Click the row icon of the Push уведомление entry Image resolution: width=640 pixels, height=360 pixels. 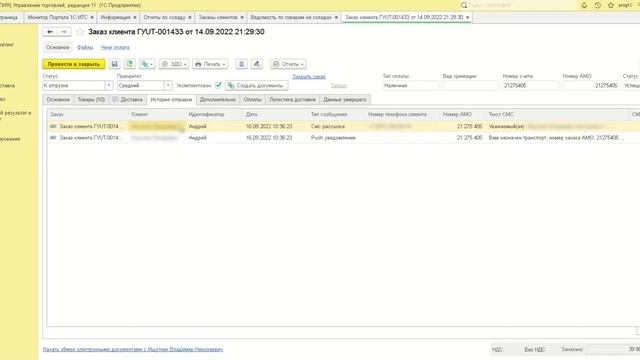pyautogui.click(x=53, y=138)
